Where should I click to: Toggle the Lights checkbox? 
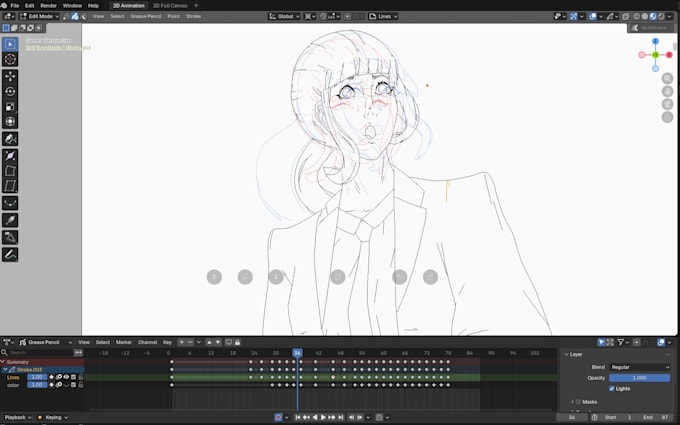point(612,389)
